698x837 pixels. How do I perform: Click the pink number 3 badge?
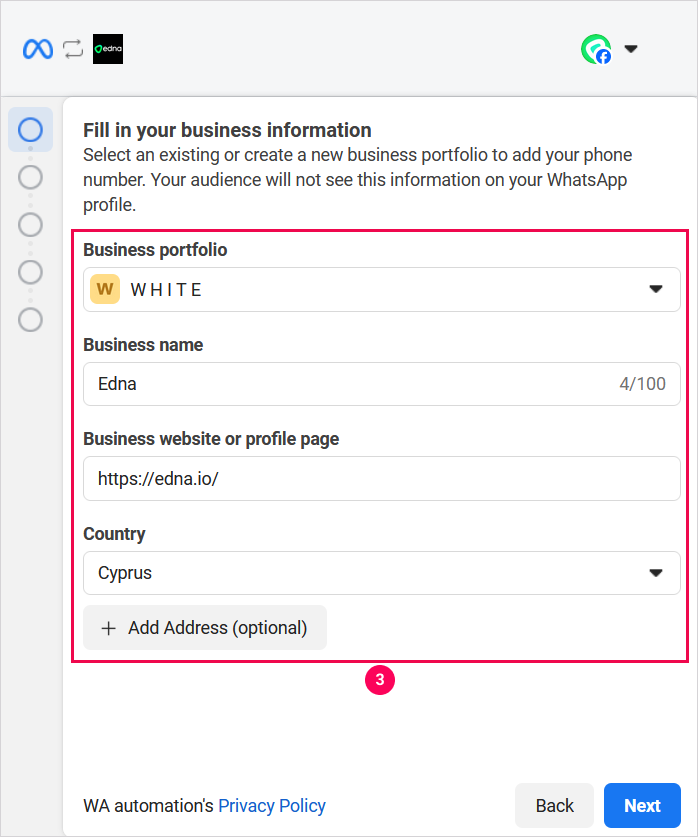point(380,680)
